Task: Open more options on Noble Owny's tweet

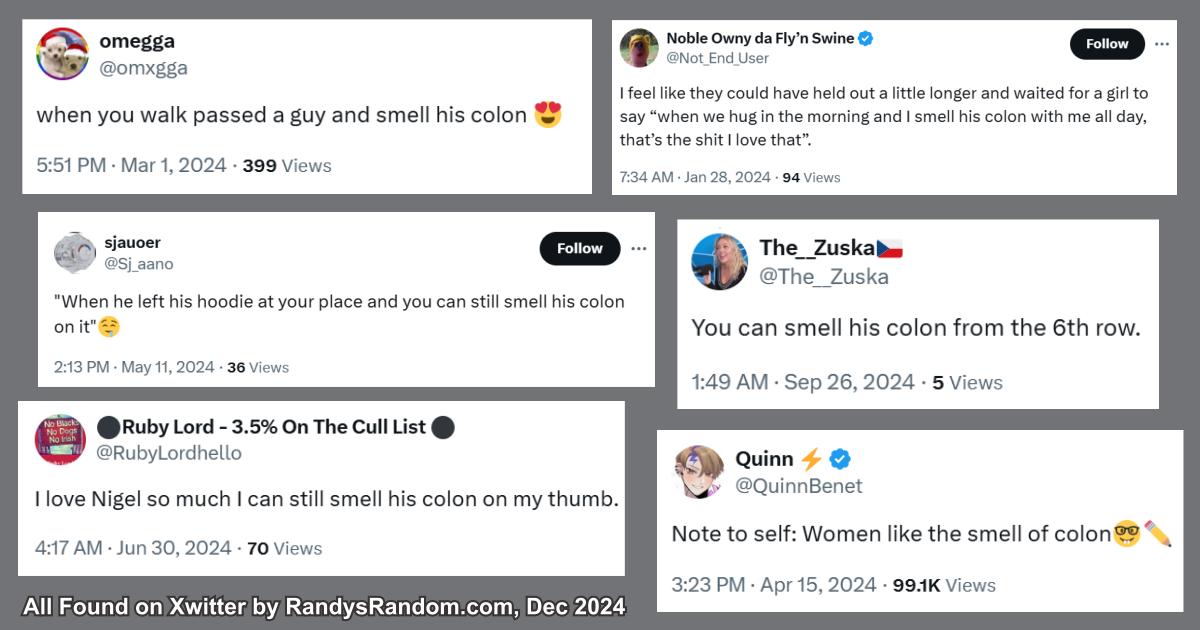Action: tap(1162, 44)
